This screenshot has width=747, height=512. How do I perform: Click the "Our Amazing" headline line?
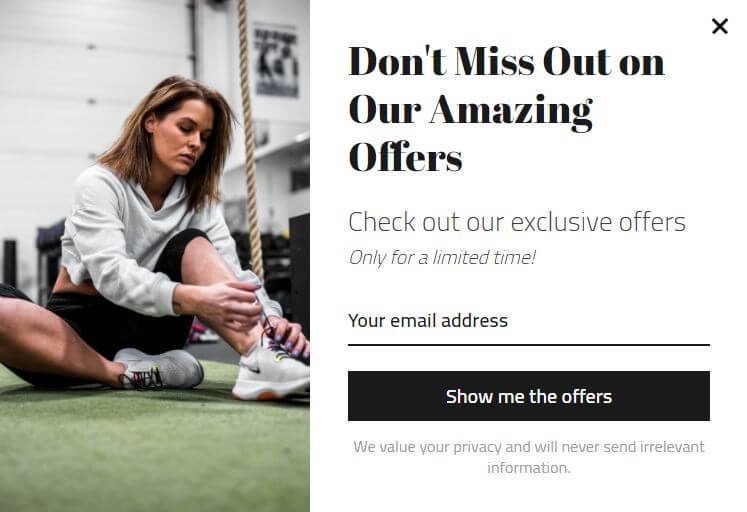tap(471, 110)
